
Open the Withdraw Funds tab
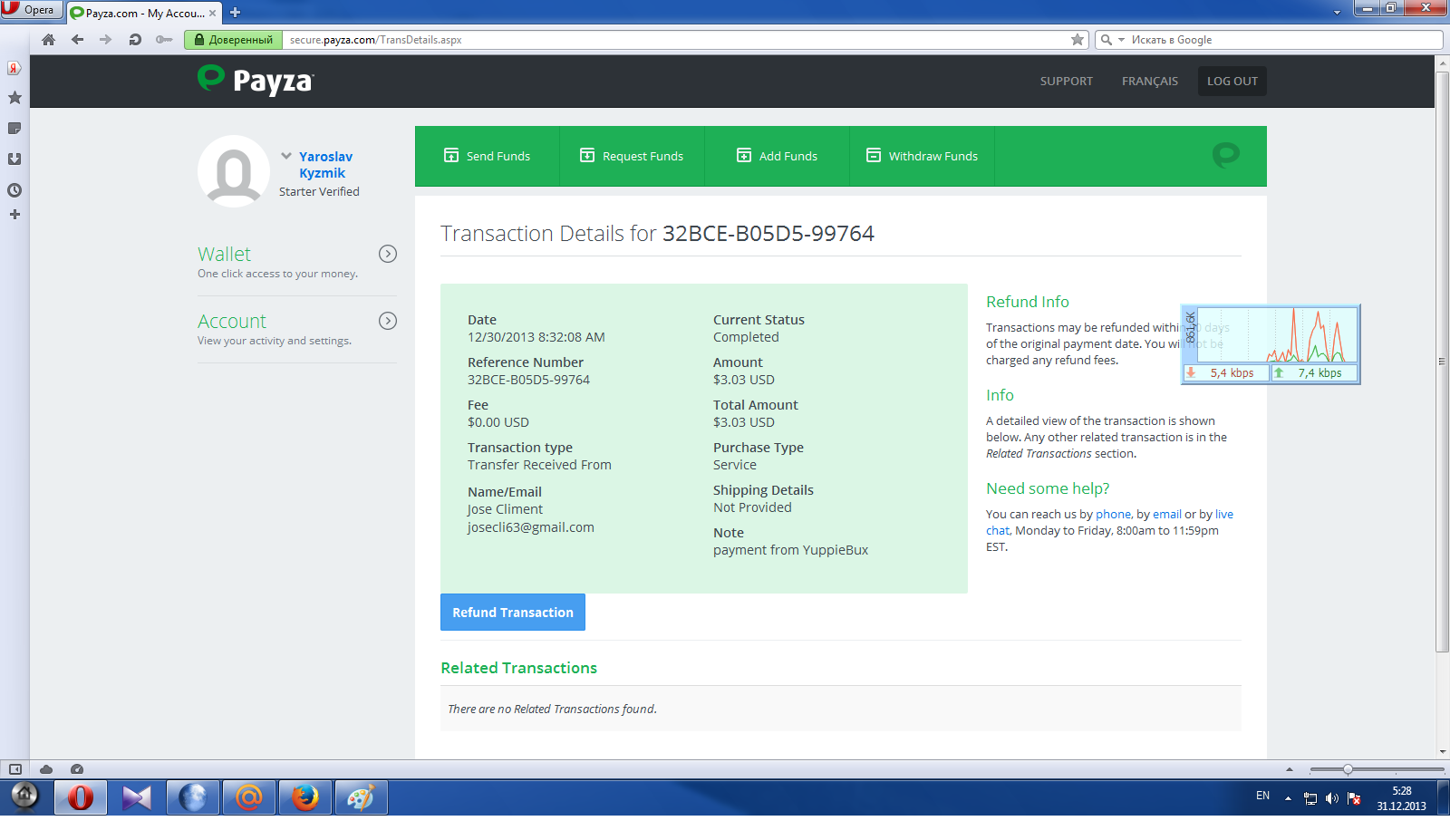[922, 156]
